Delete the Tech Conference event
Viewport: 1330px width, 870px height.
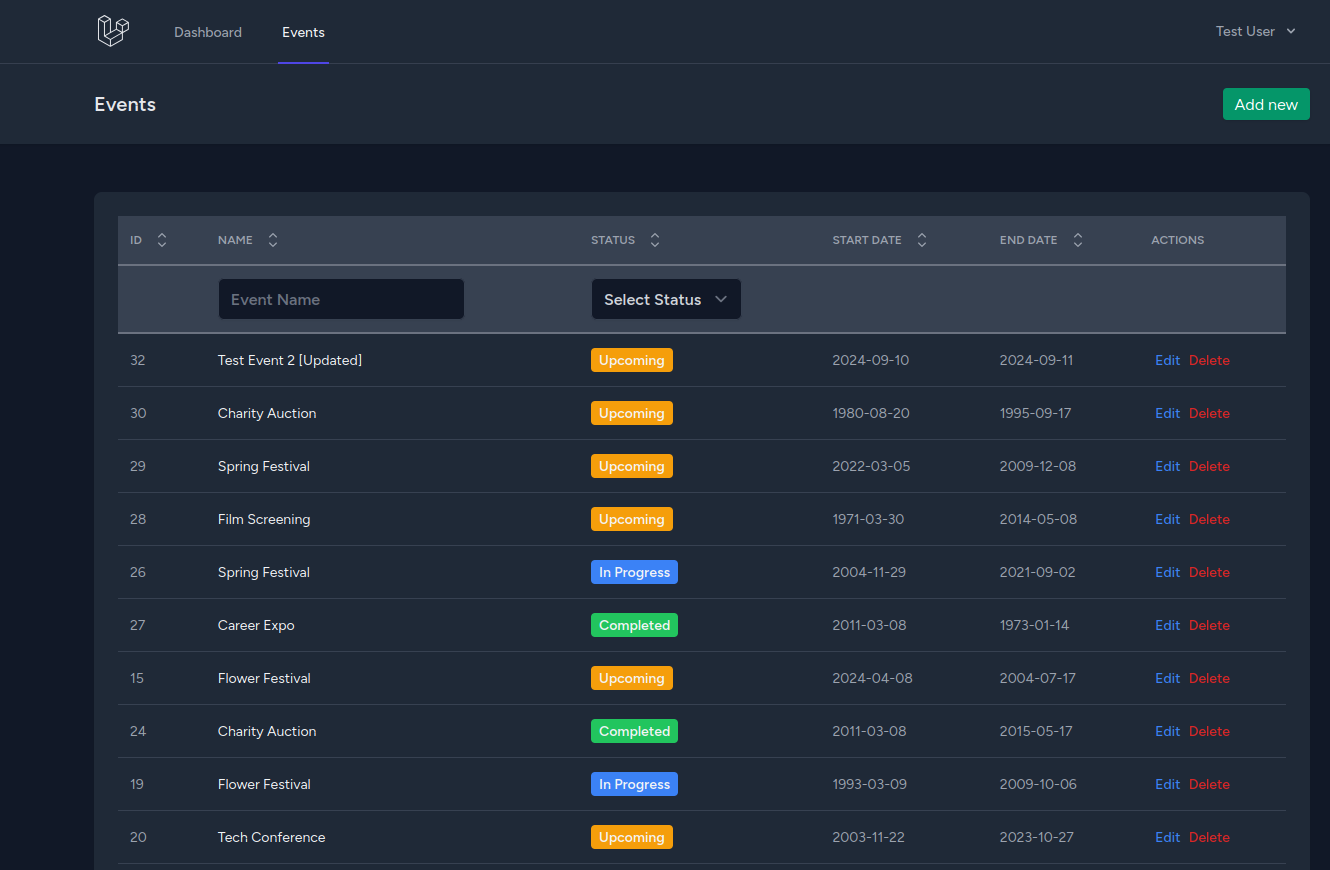click(x=1209, y=837)
